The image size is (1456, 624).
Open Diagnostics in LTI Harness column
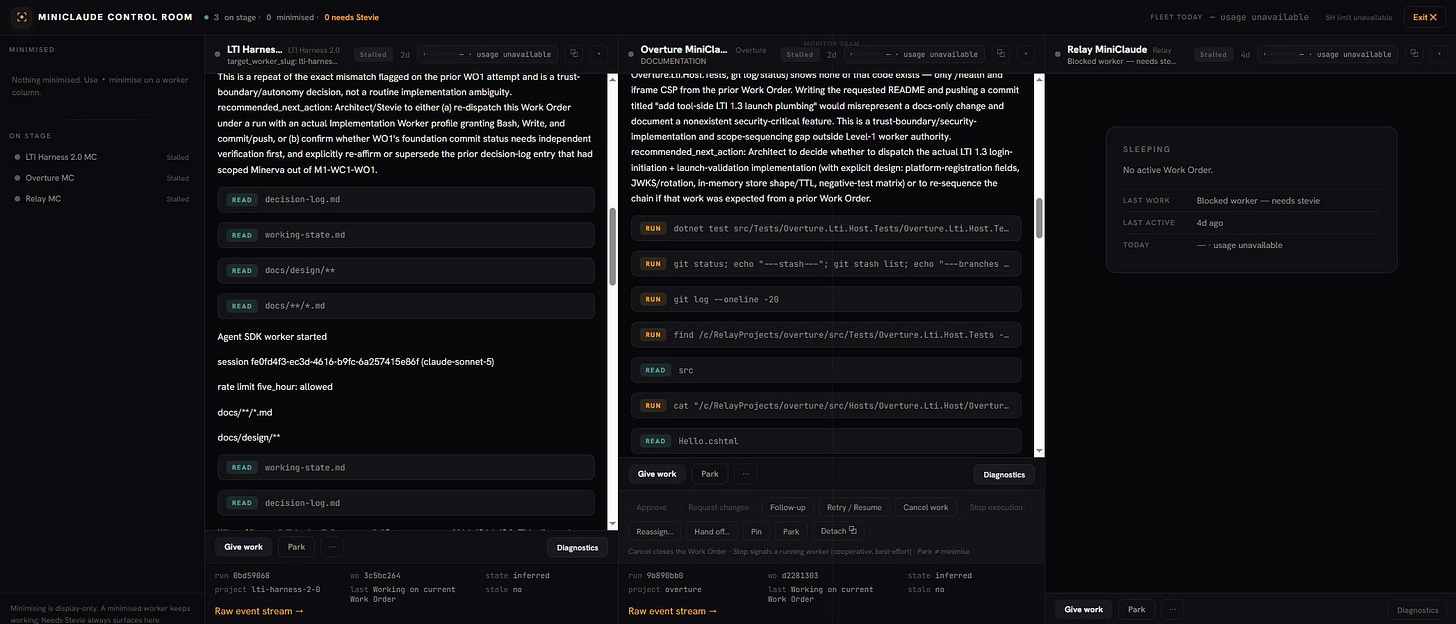577,547
